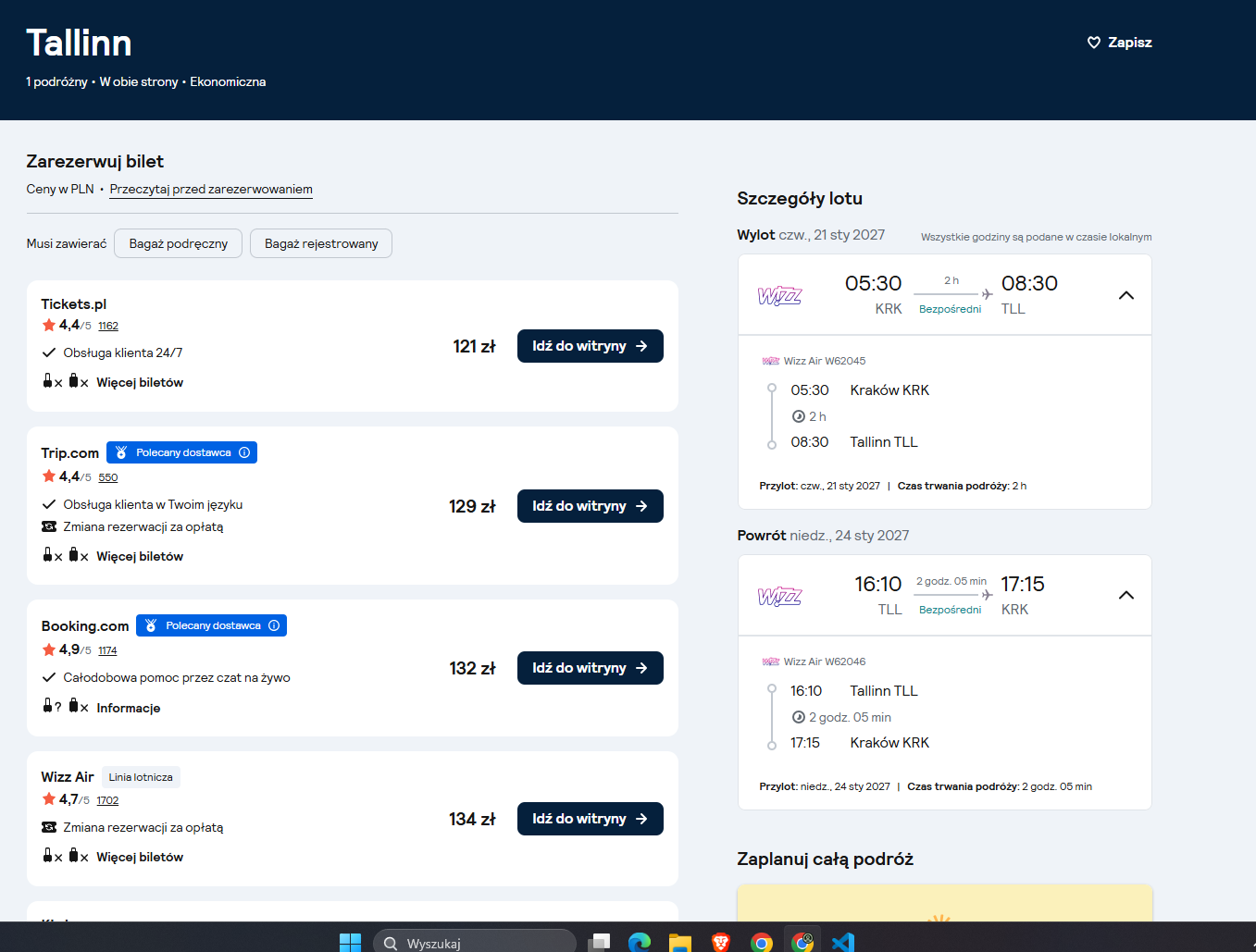Click the outbound 05:30 departure time in the header

tap(873, 283)
